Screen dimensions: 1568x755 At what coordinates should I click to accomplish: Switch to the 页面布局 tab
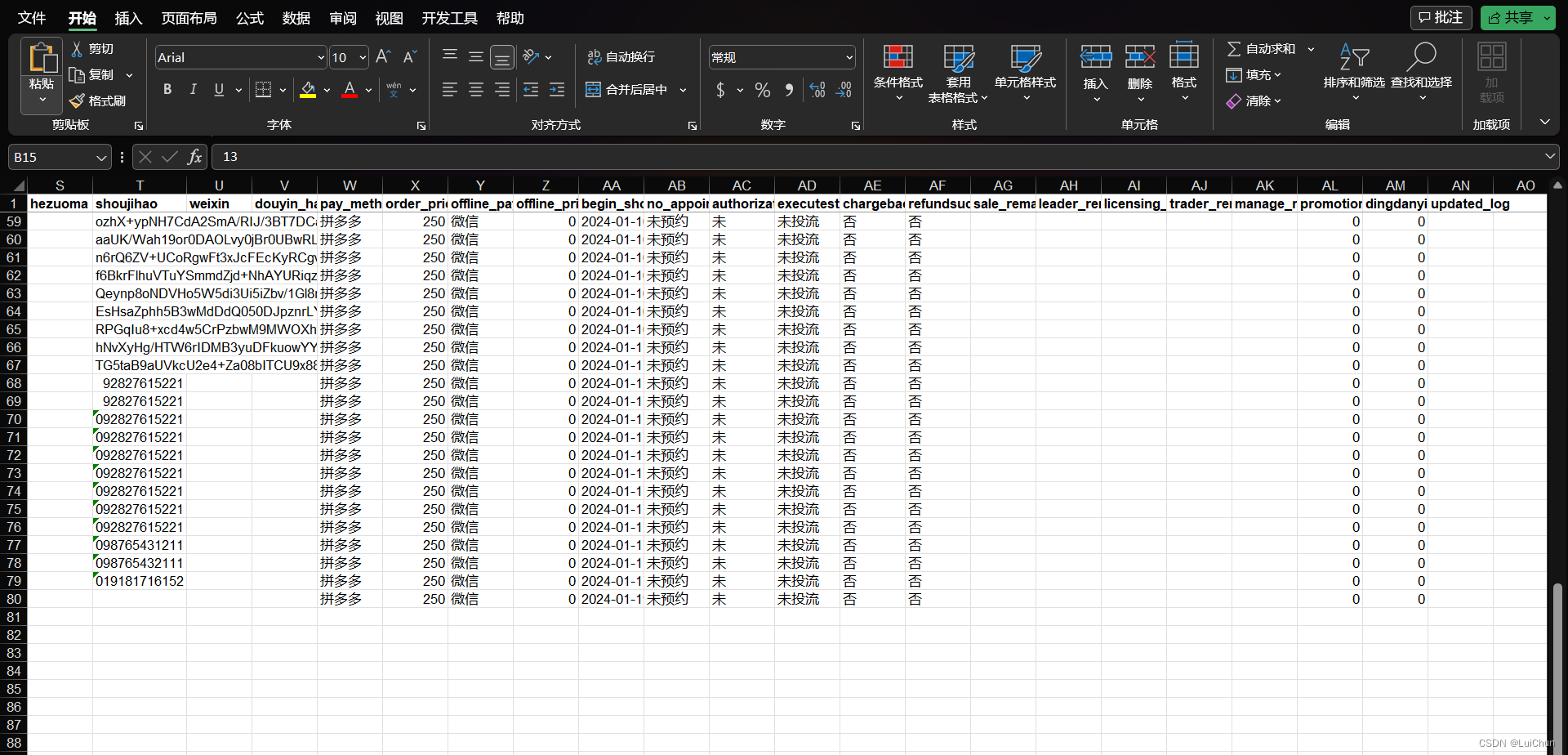189,18
